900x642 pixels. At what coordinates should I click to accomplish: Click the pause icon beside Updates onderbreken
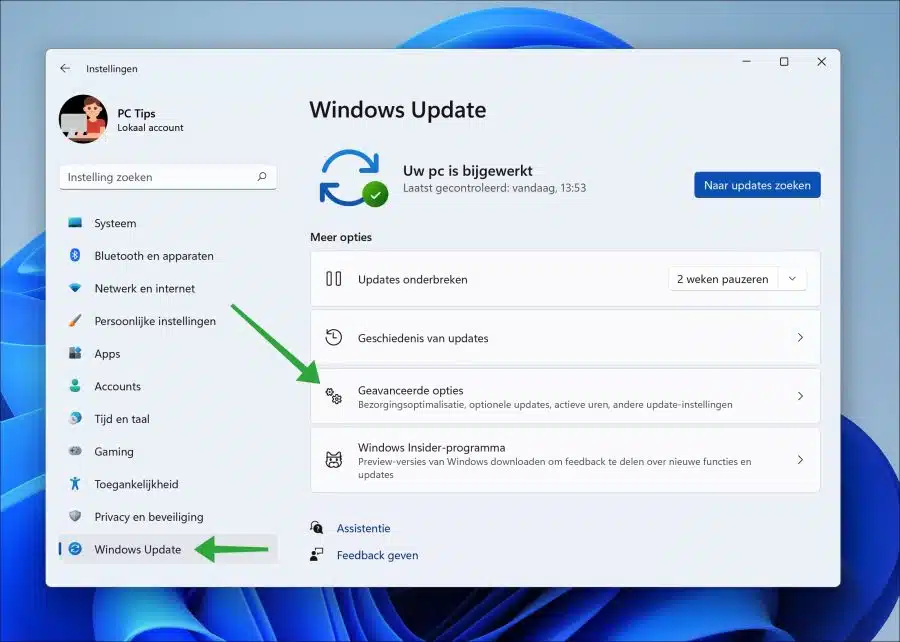click(x=333, y=279)
